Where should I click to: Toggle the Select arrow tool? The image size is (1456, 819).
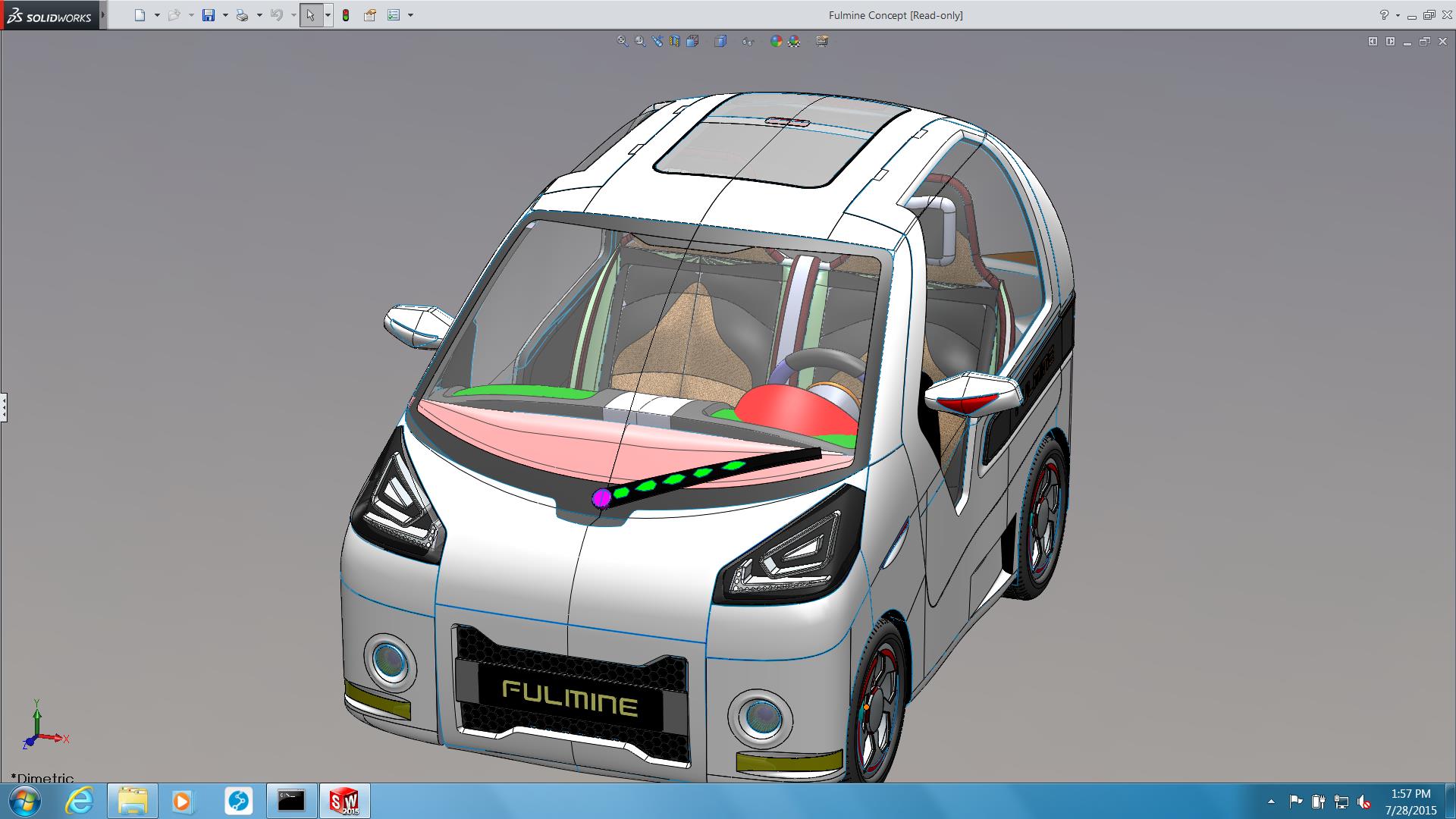[x=310, y=15]
